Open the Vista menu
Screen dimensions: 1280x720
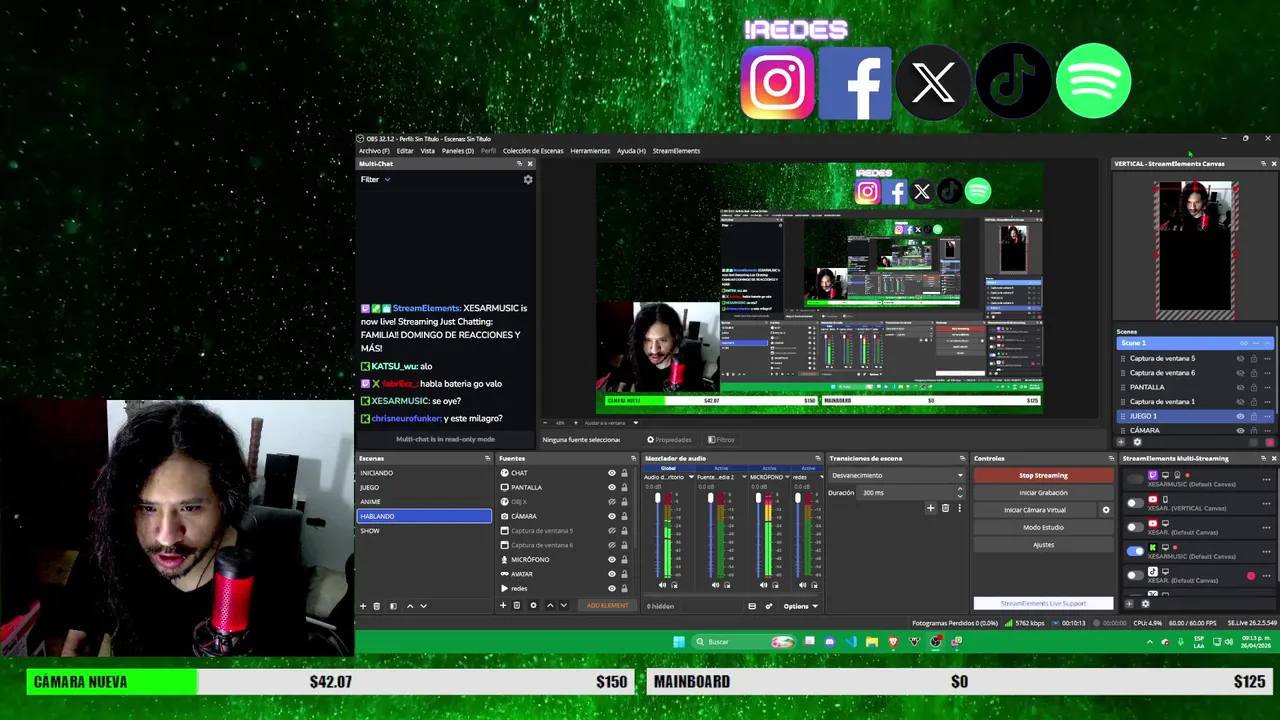pos(428,151)
